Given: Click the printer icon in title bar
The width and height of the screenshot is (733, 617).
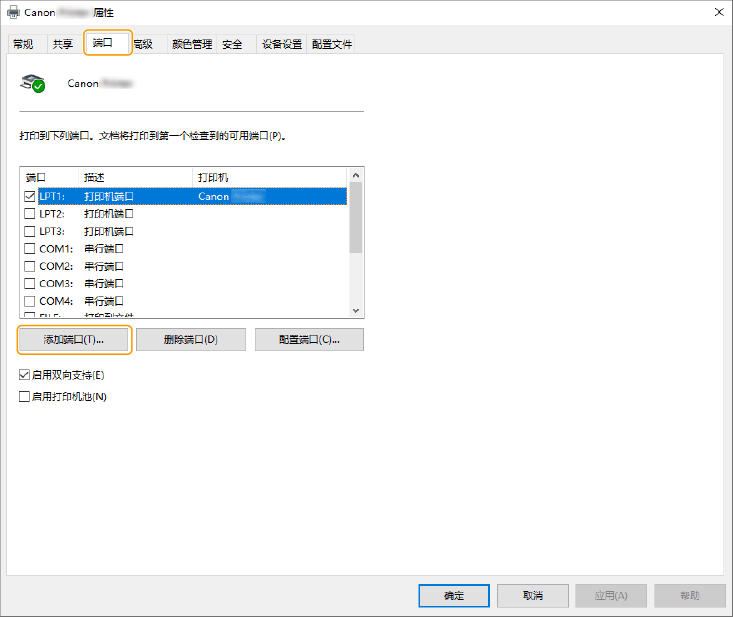Looking at the screenshot, I should [x=13, y=12].
